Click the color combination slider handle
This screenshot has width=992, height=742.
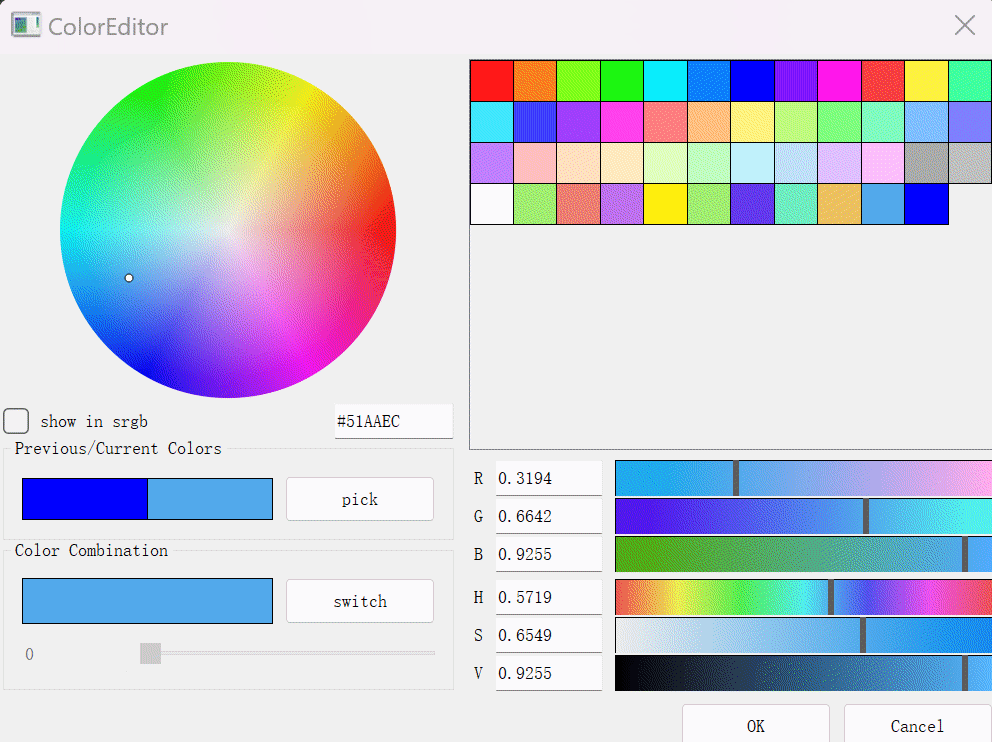point(151,654)
